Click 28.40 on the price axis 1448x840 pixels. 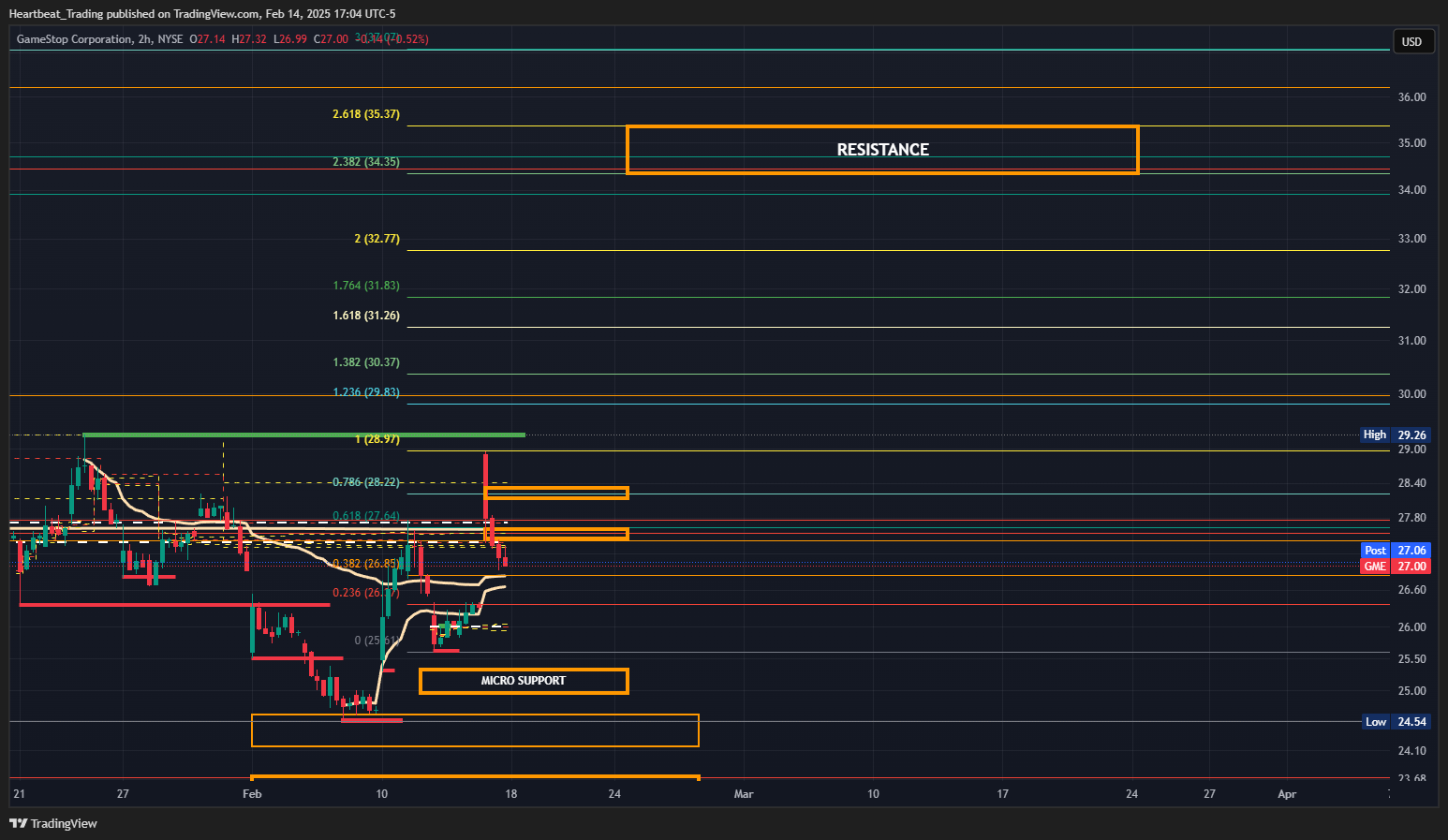coord(1411,483)
